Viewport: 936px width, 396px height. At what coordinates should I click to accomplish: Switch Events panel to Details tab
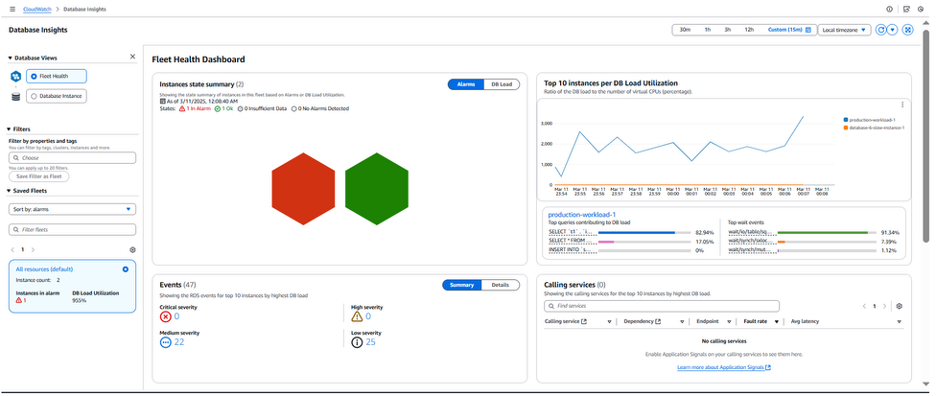pos(500,286)
